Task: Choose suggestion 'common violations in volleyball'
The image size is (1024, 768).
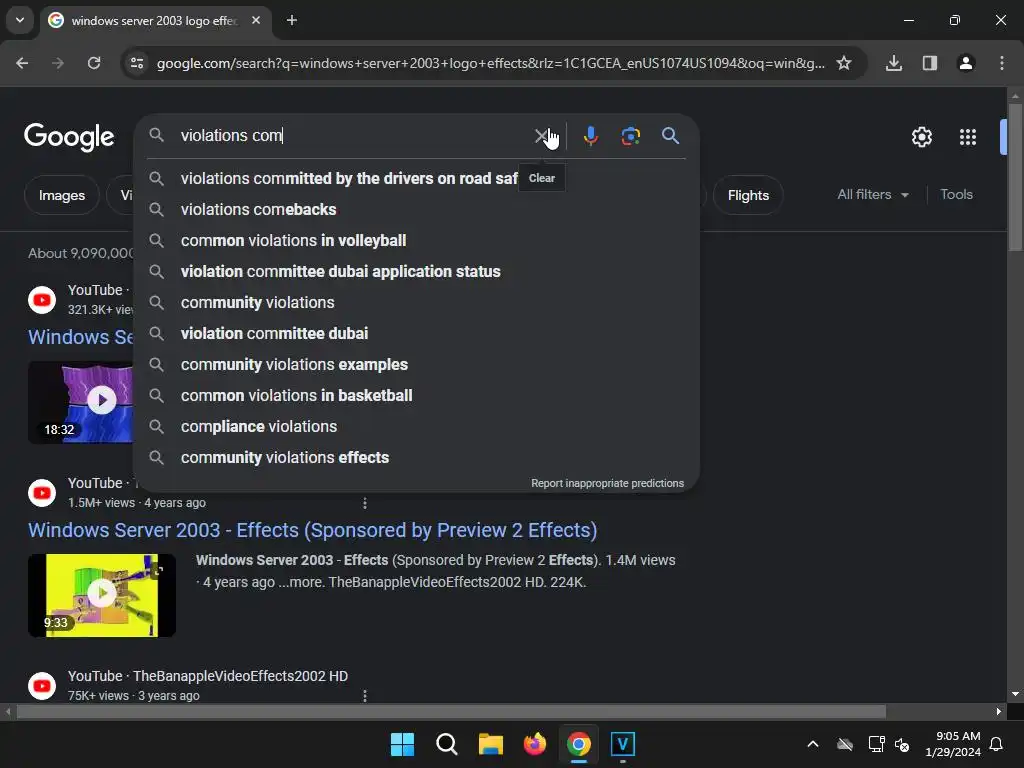Action: click(x=416, y=240)
